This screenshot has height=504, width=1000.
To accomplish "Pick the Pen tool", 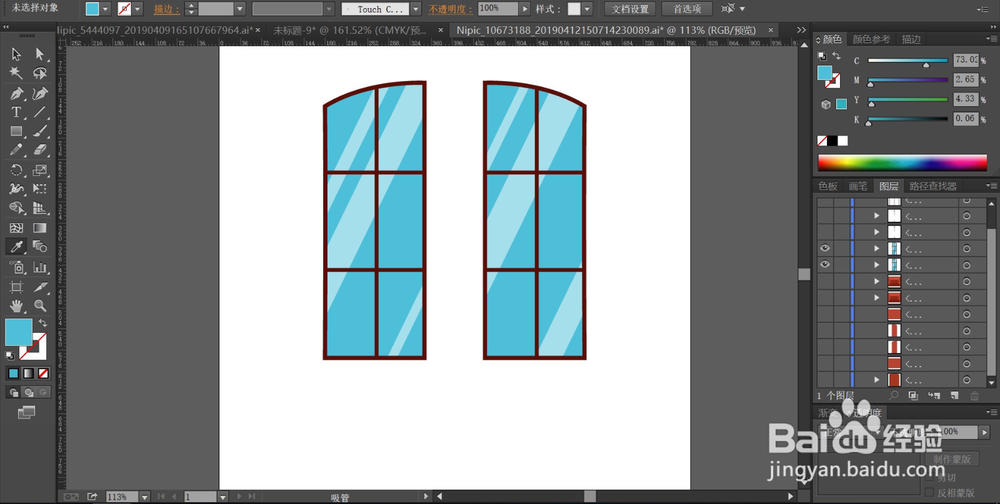I will click(17, 94).
